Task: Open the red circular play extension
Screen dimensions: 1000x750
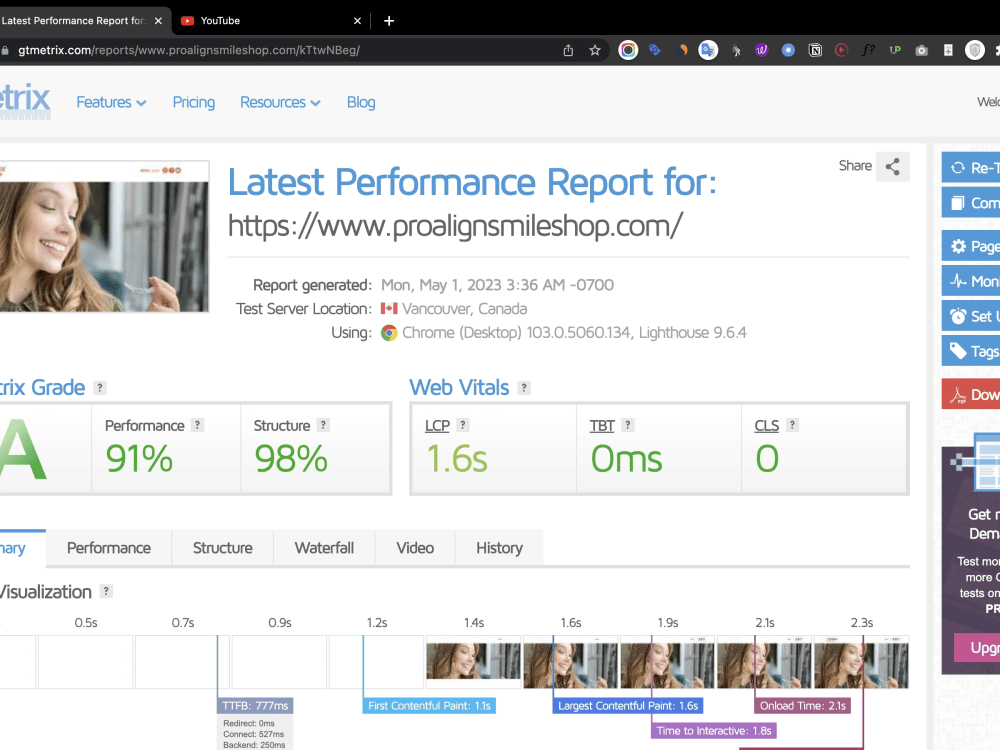Action: 841,50
